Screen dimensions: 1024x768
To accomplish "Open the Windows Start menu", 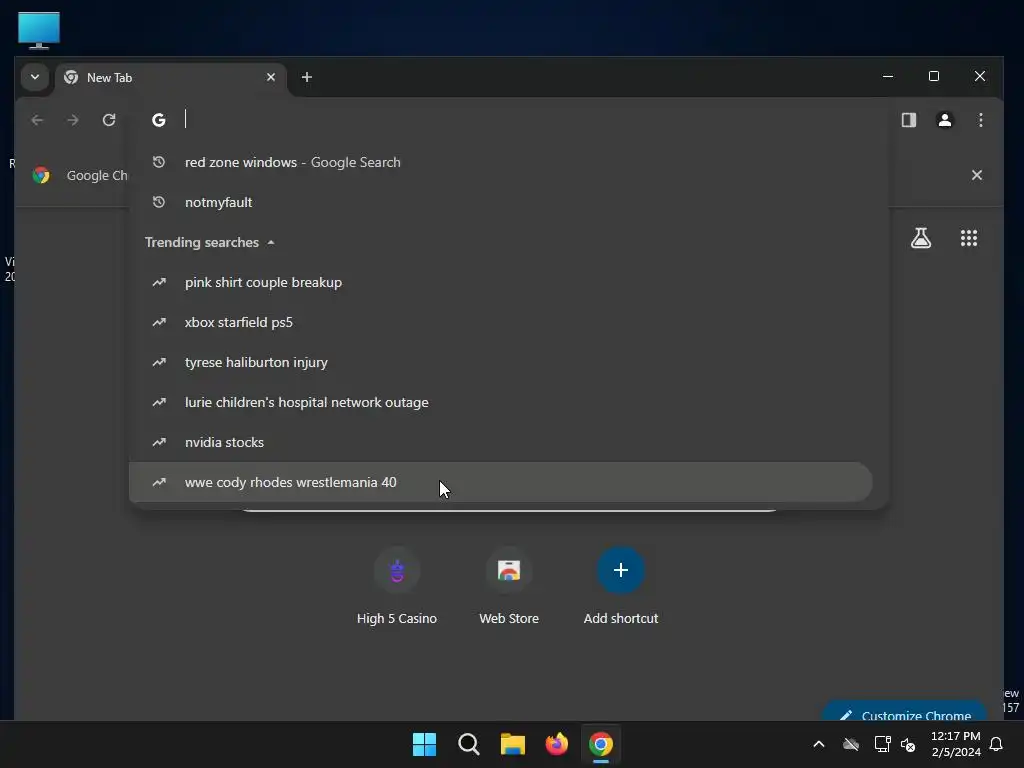I will [x=424, y=744].
